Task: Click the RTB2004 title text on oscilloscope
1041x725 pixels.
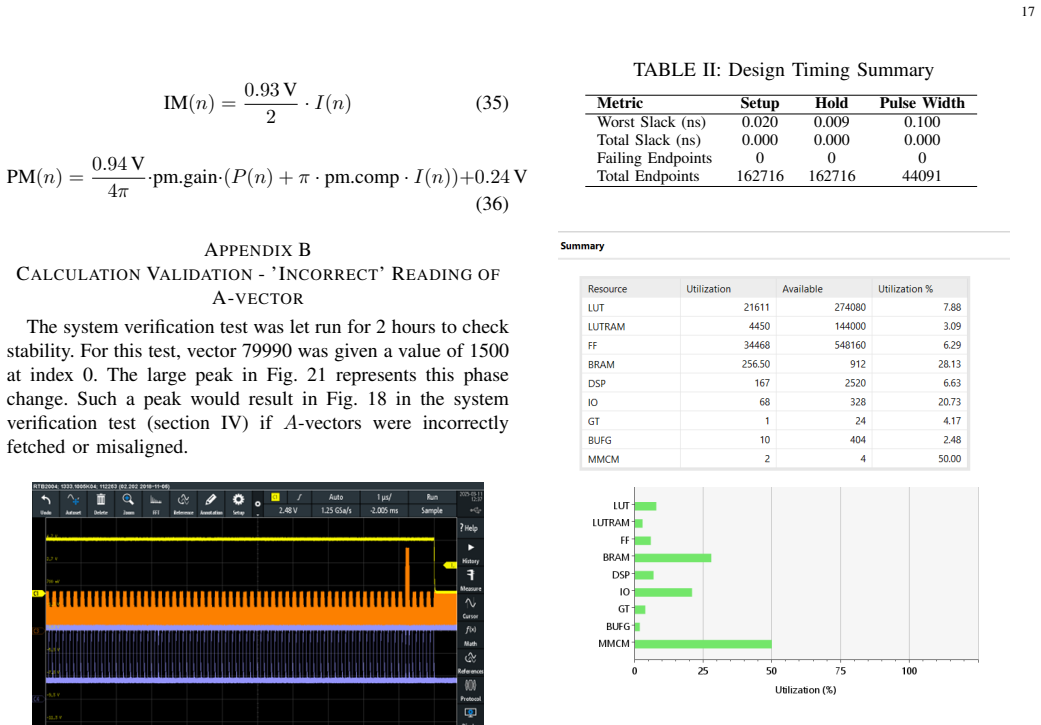Action: click(x=101, y=486)
